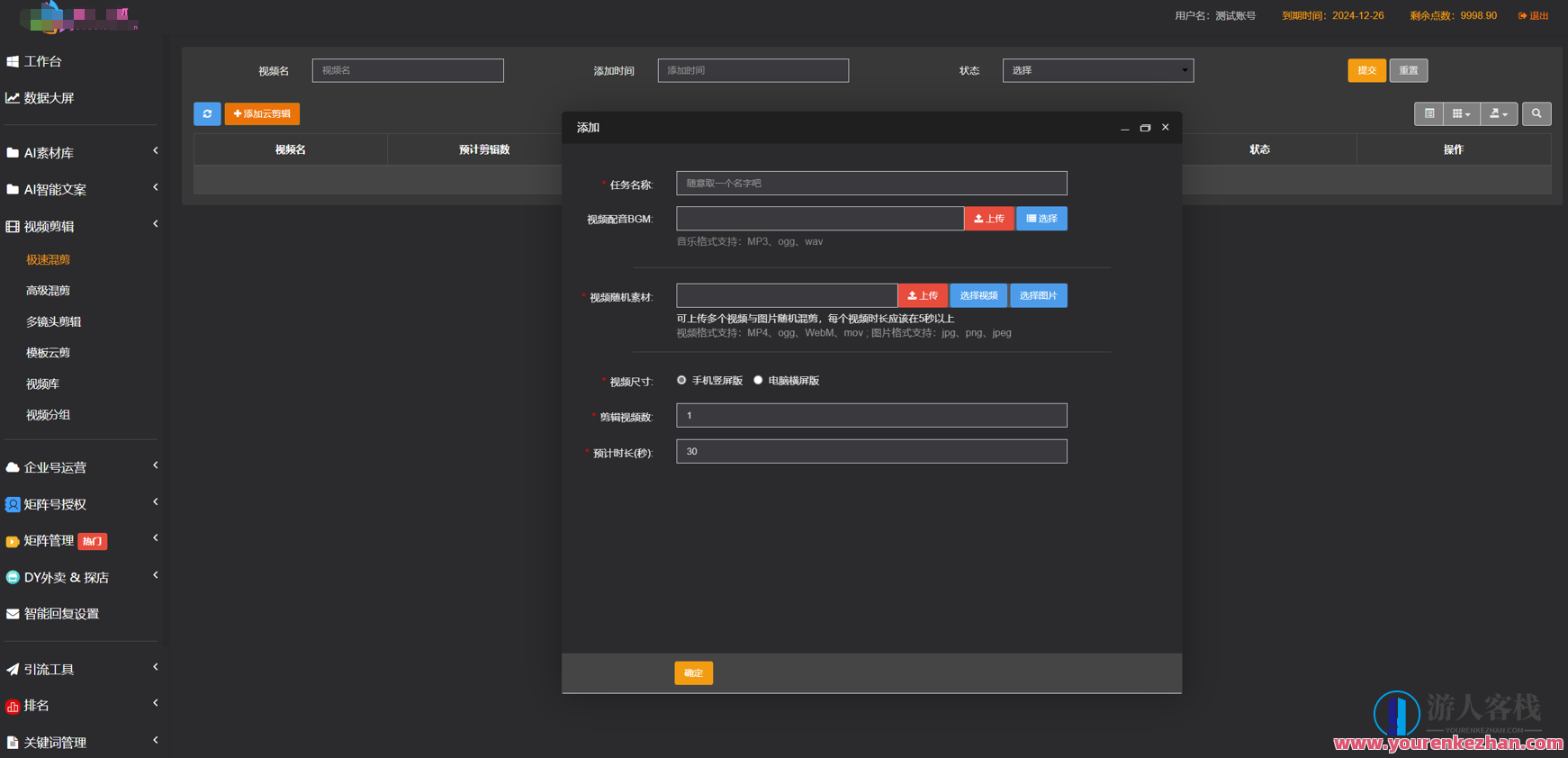Click the list view toggle icon

(x=1429, y=114)
